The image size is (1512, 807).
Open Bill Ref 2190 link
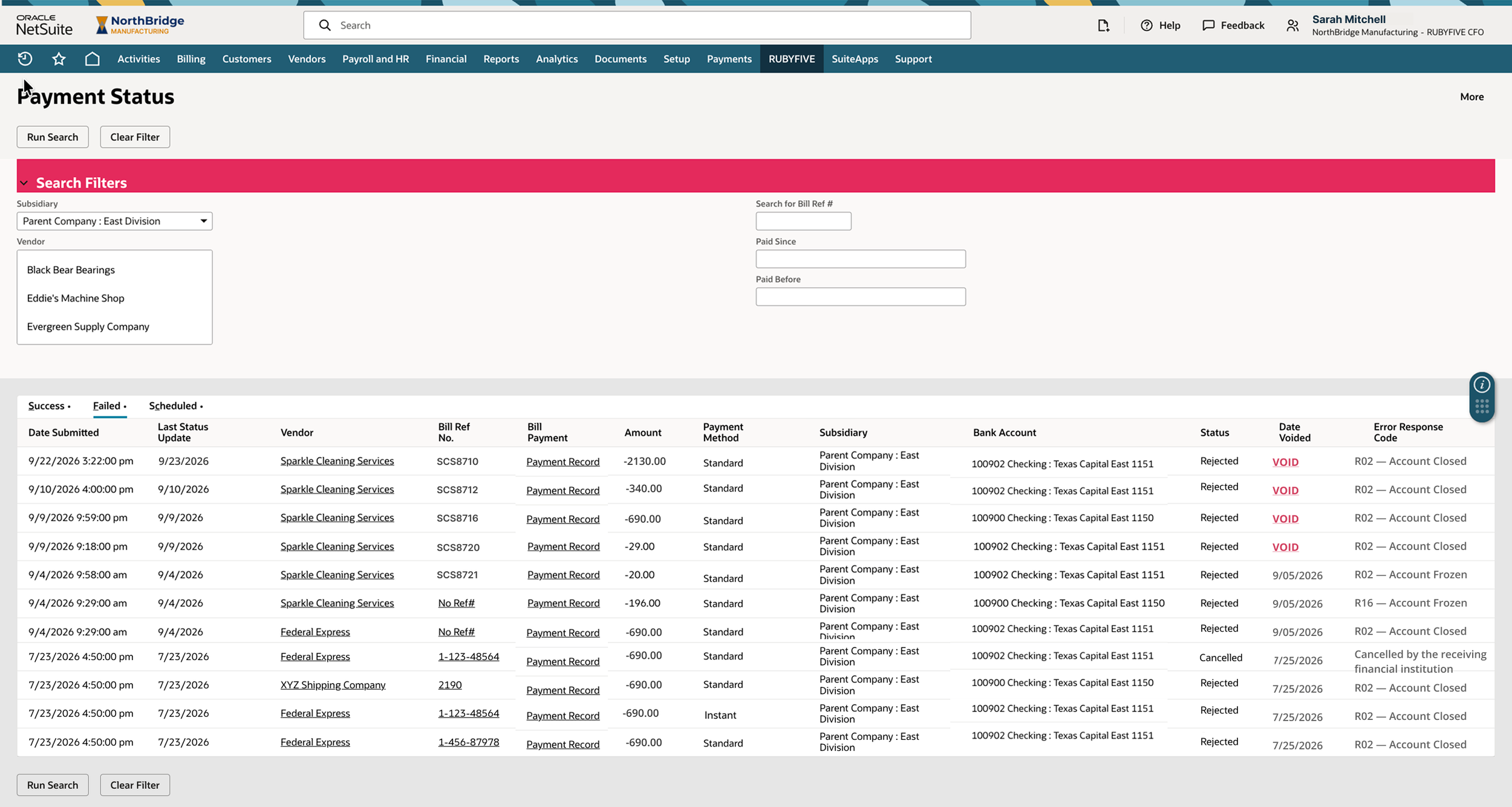pos(449,685)
